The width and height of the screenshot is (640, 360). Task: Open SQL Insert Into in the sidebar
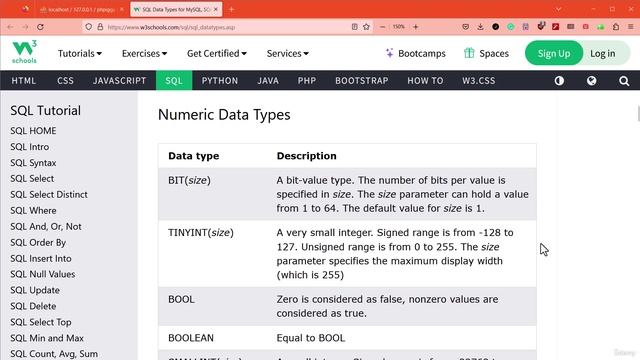pos(41,258)
